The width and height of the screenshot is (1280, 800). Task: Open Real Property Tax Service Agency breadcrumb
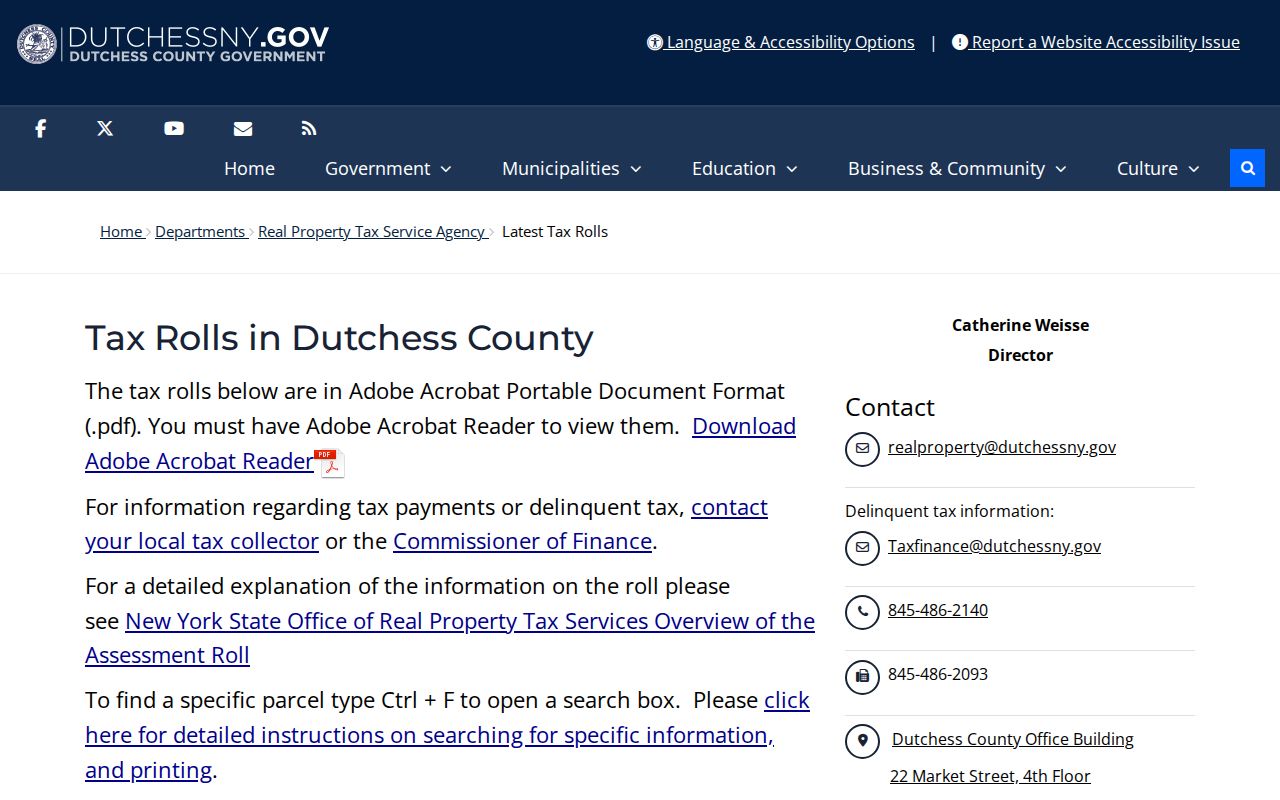[x=371, y=231]
